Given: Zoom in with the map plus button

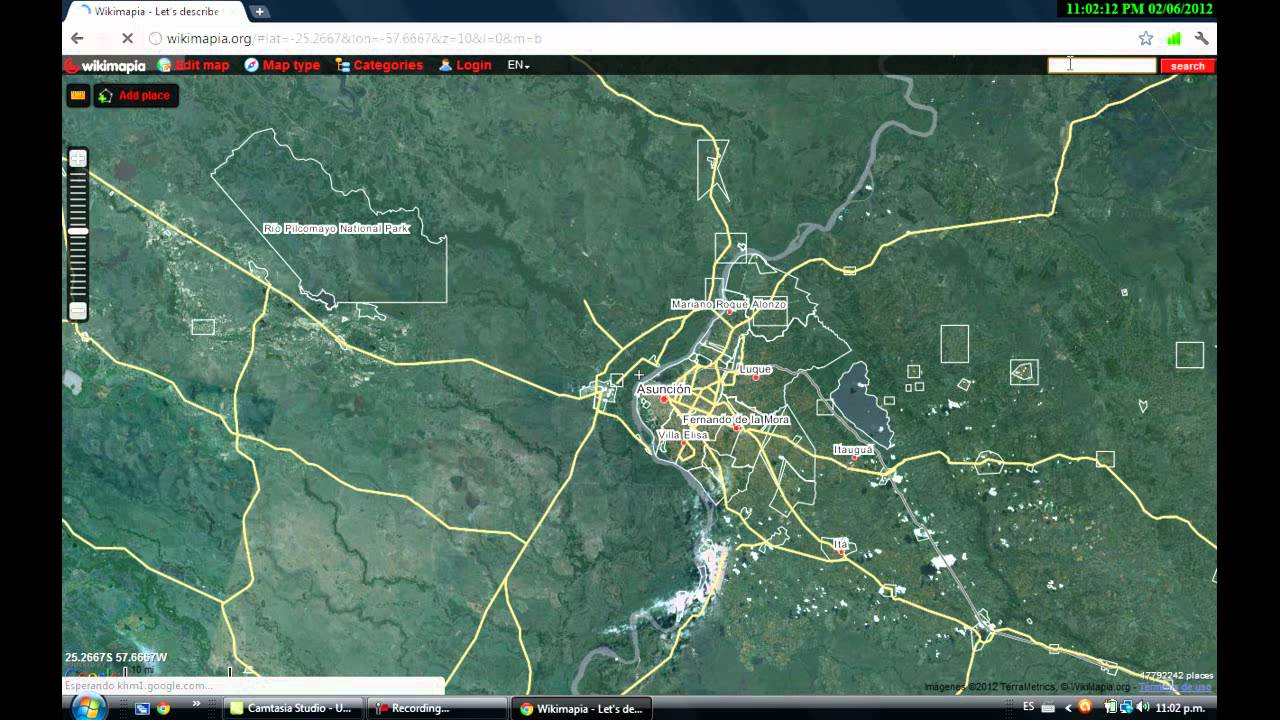Looking at the screenshot, I should point(78,158).
